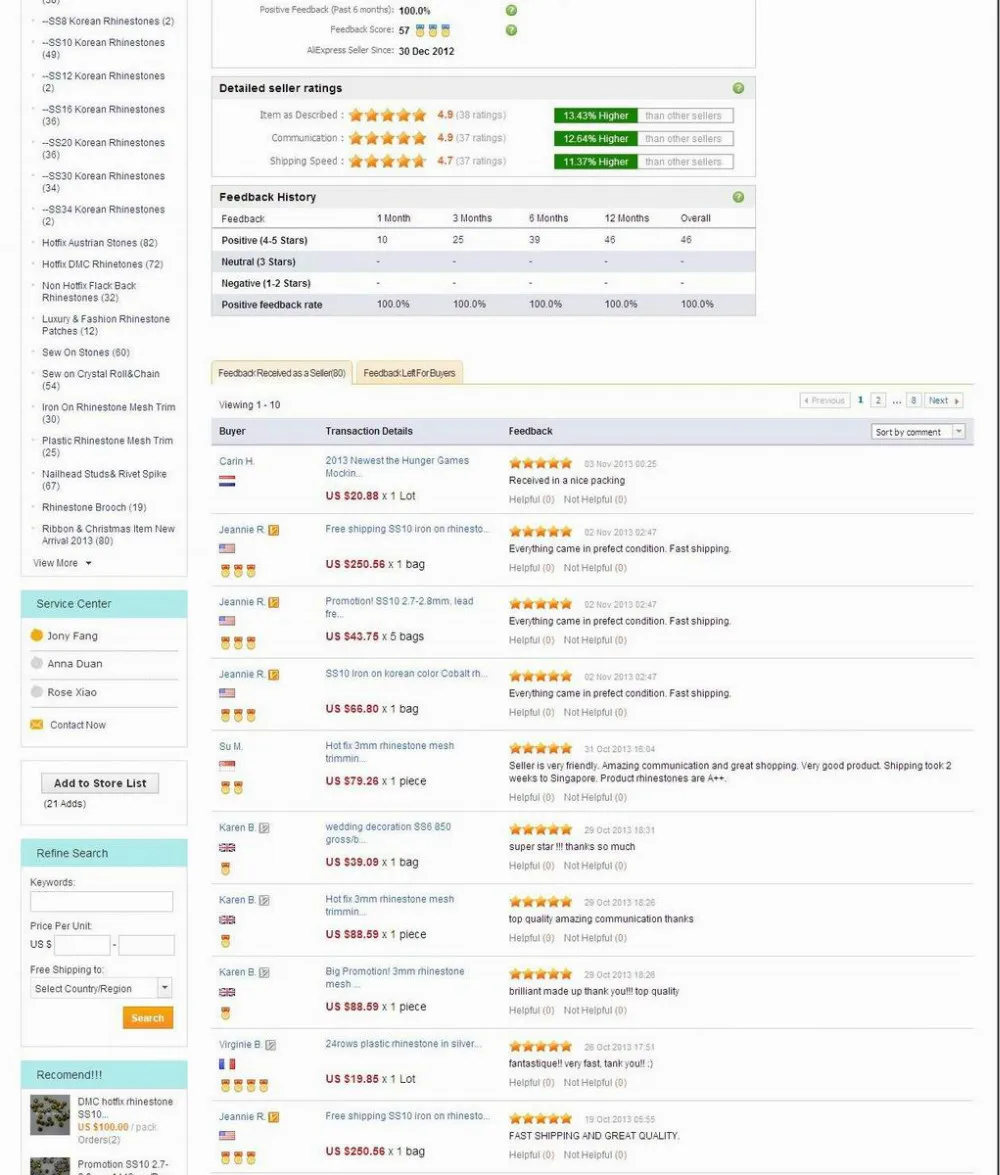Click Item as Described star rating
Image resolution: width=1000 pixels, height=1175 pixels.
pos(388,115)
